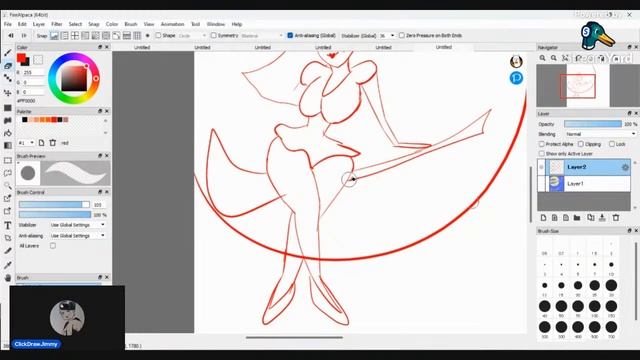Image resolution: width=640 pixels, height=360 pixels.
Task: Check the Clipping option
Action: pos(581,144)
